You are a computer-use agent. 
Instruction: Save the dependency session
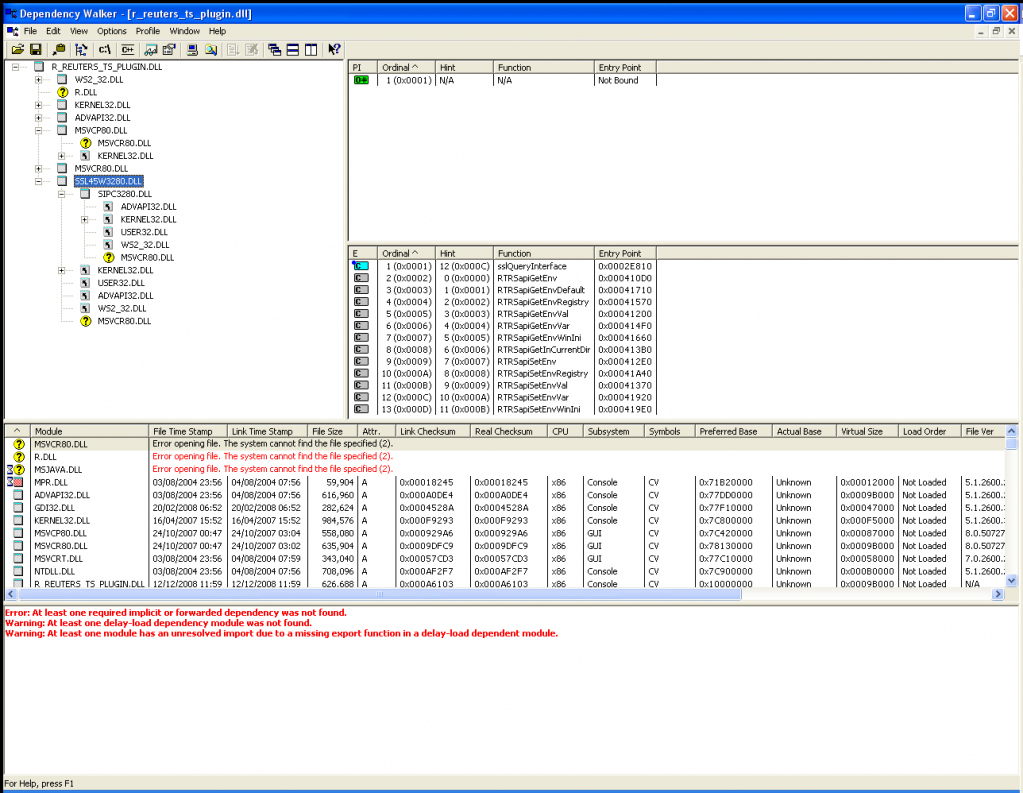[x=37, y=49]
